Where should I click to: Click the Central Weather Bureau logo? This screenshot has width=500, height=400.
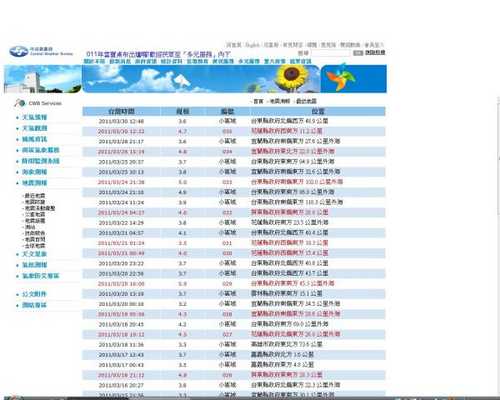pos(41,51)
